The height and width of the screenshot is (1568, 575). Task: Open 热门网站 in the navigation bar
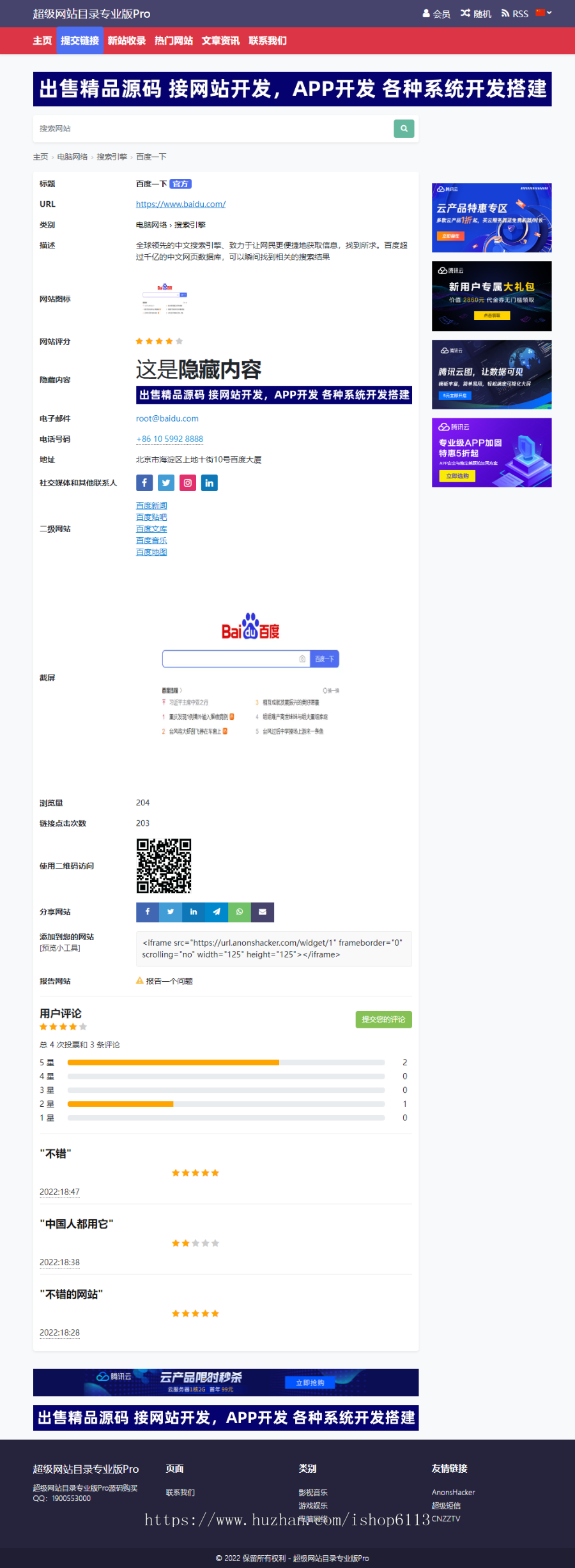pyautogui.click(x=174, y=41)
